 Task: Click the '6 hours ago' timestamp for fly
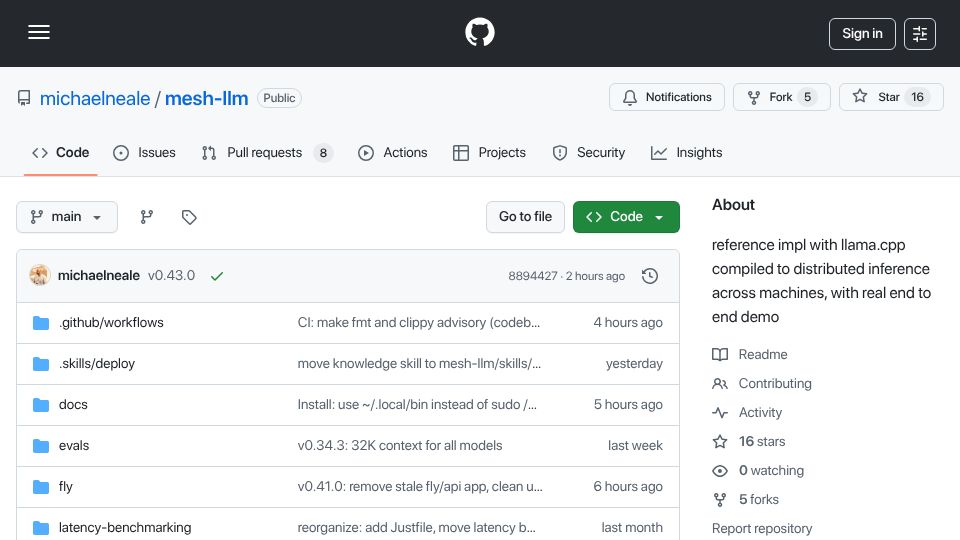pos(628,487)
